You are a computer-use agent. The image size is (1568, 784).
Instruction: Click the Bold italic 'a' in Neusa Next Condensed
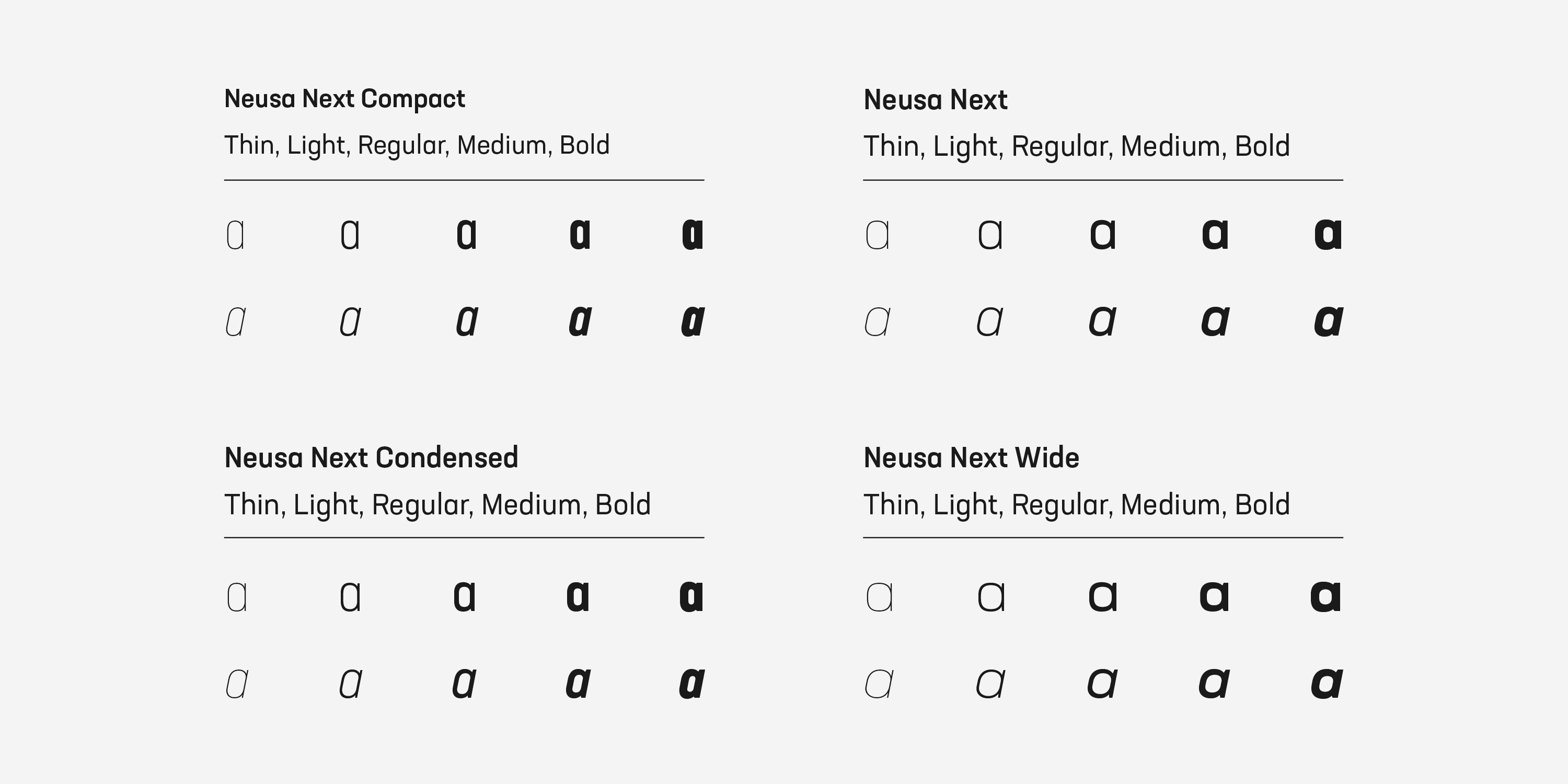pos(691,683)
